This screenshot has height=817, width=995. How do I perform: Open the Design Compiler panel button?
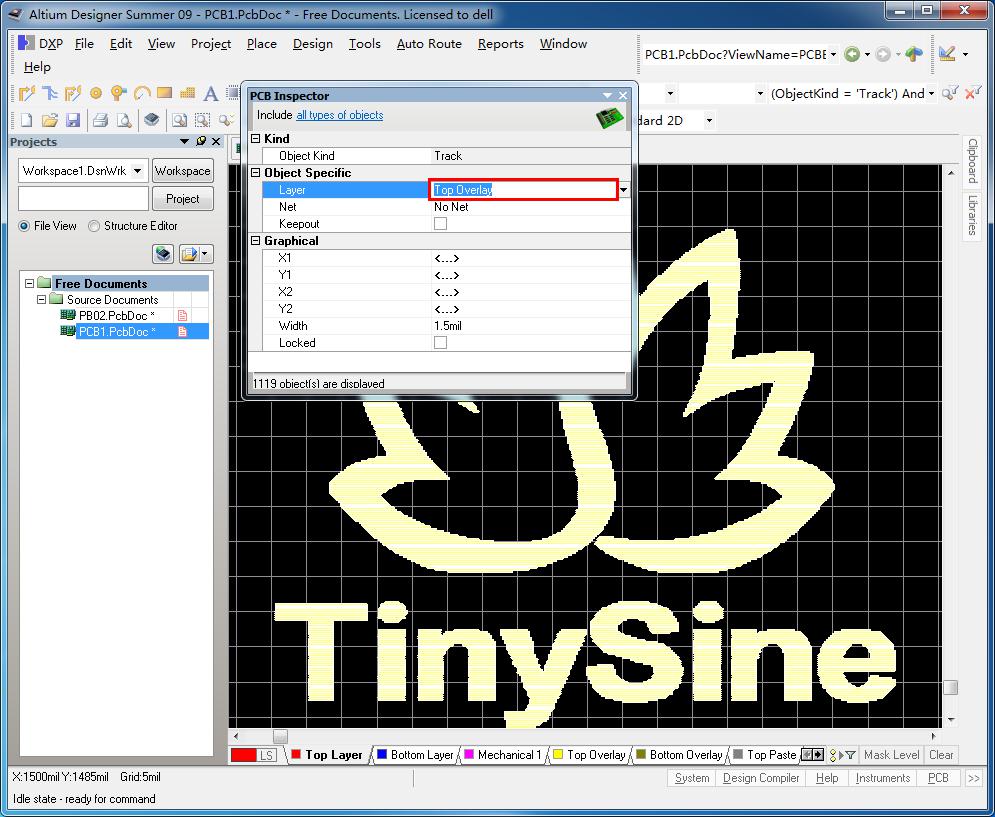761,778
